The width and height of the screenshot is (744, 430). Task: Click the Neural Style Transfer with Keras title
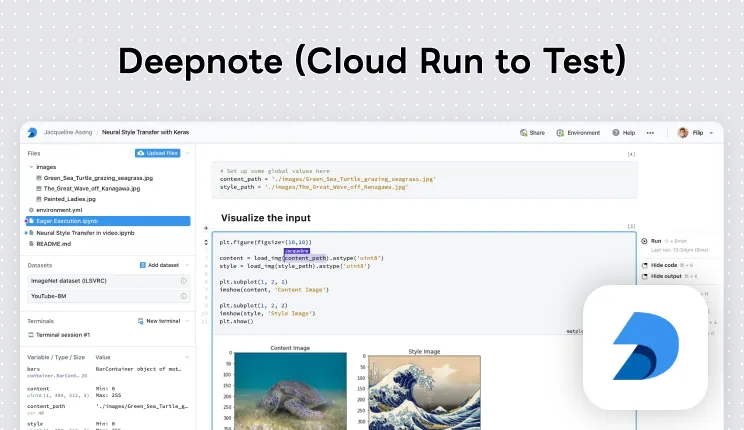(x=145, y=132)
